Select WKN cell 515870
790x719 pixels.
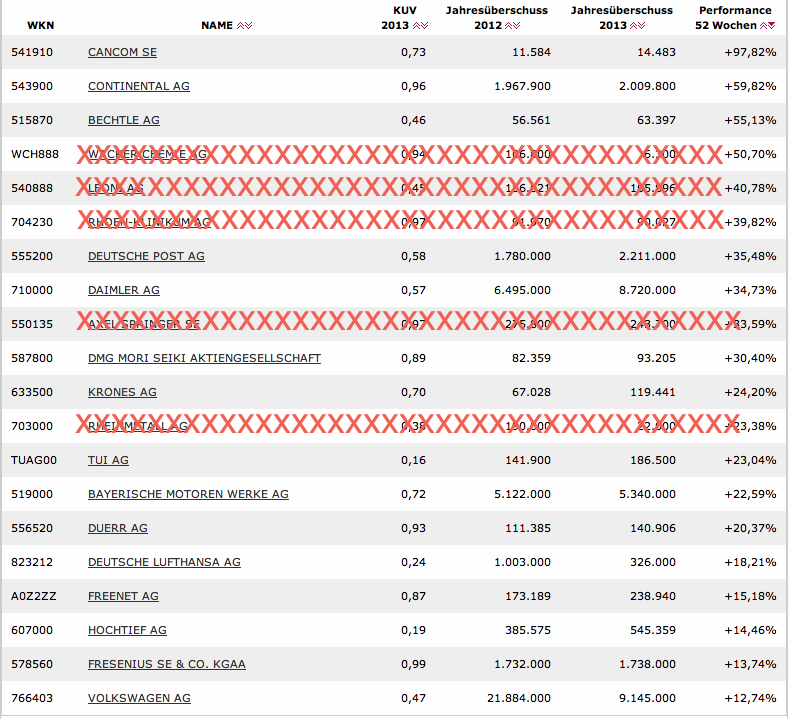click(x=32, y=120)
